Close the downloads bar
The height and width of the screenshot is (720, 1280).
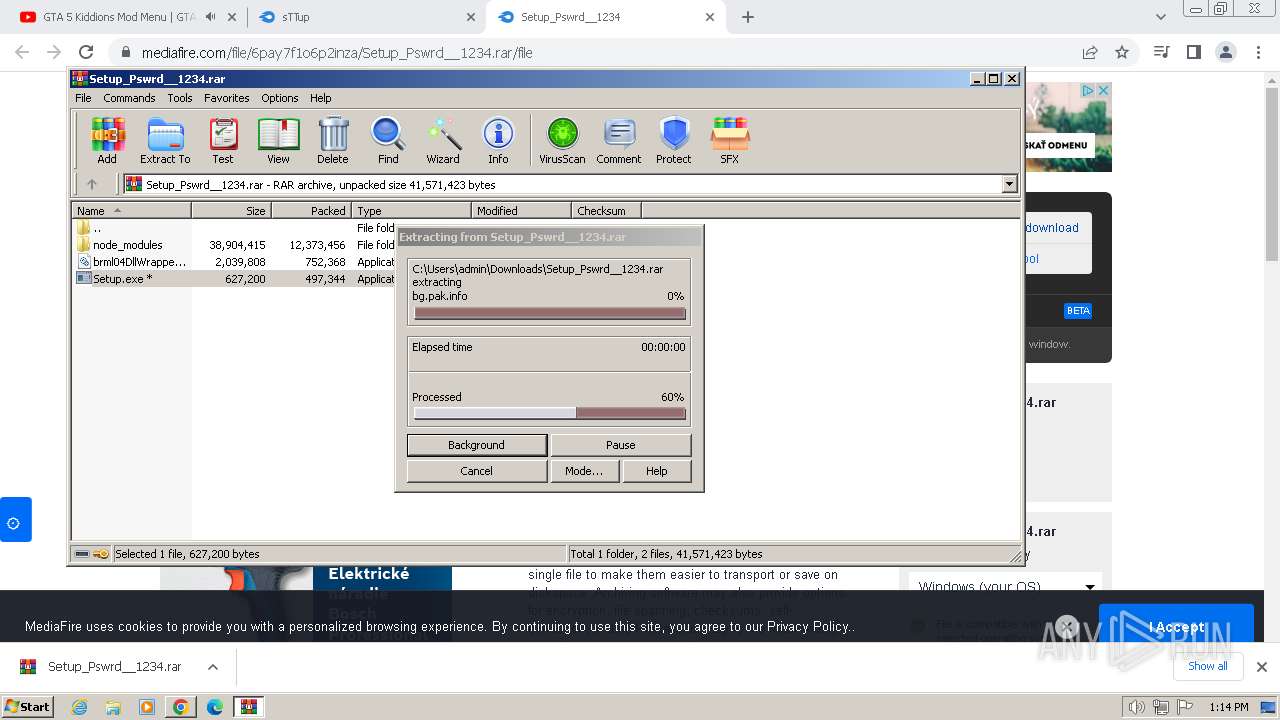click(x=1261, y=666)
